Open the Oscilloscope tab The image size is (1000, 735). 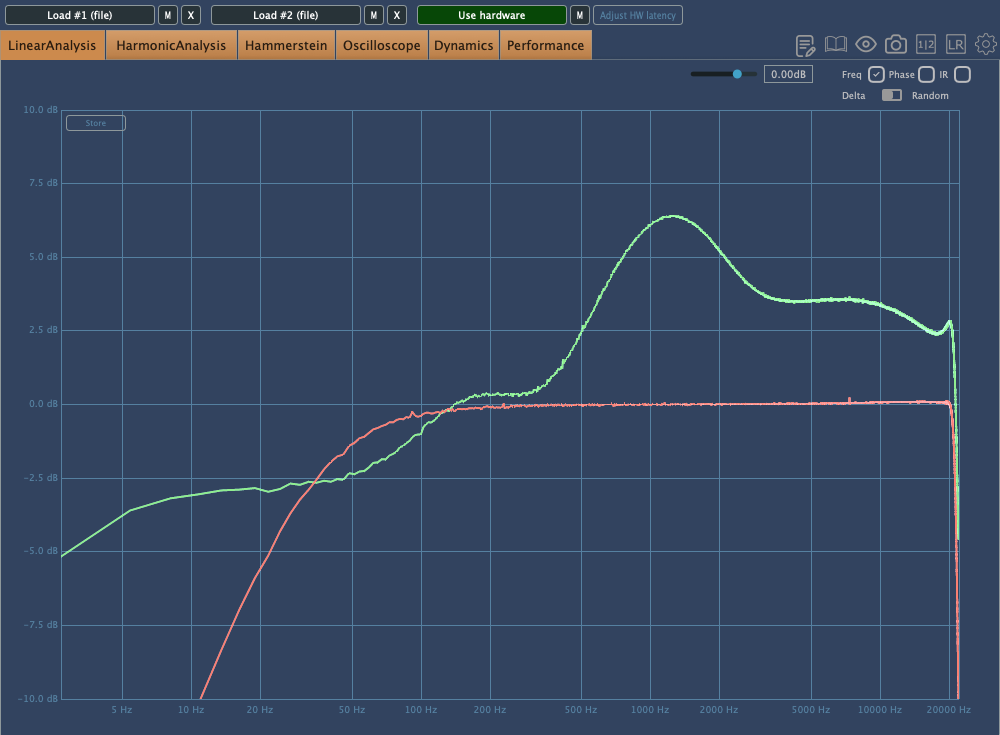click(382, 45)
